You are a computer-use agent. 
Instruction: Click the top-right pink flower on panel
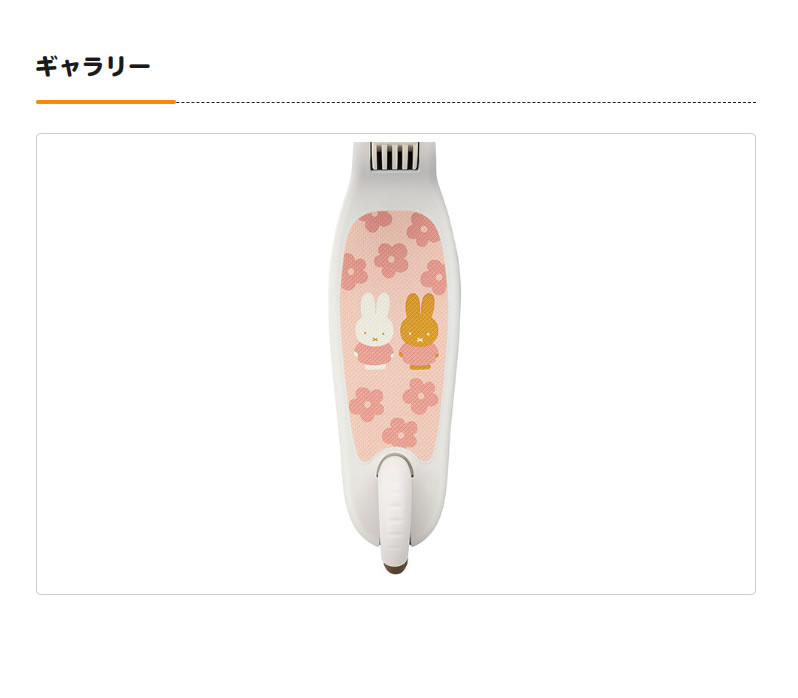422,229
